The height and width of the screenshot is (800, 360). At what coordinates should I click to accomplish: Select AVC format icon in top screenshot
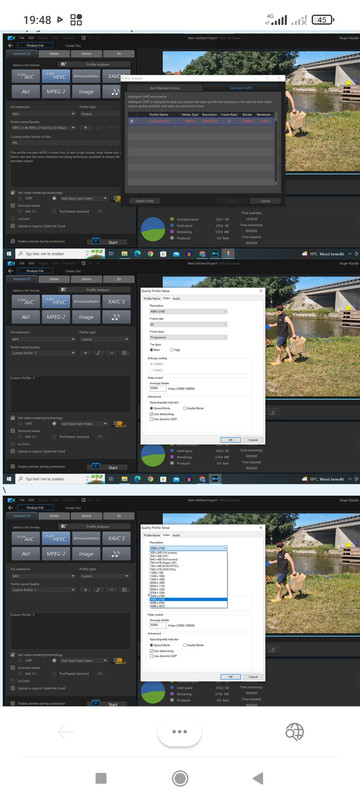(x=25, y=76)
